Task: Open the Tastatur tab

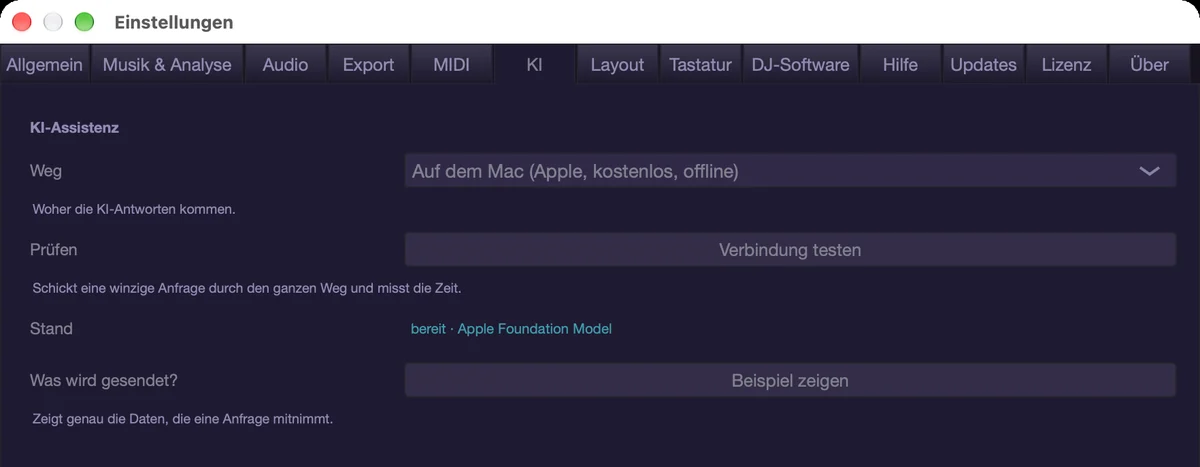Action: click(x=700, y=64)
